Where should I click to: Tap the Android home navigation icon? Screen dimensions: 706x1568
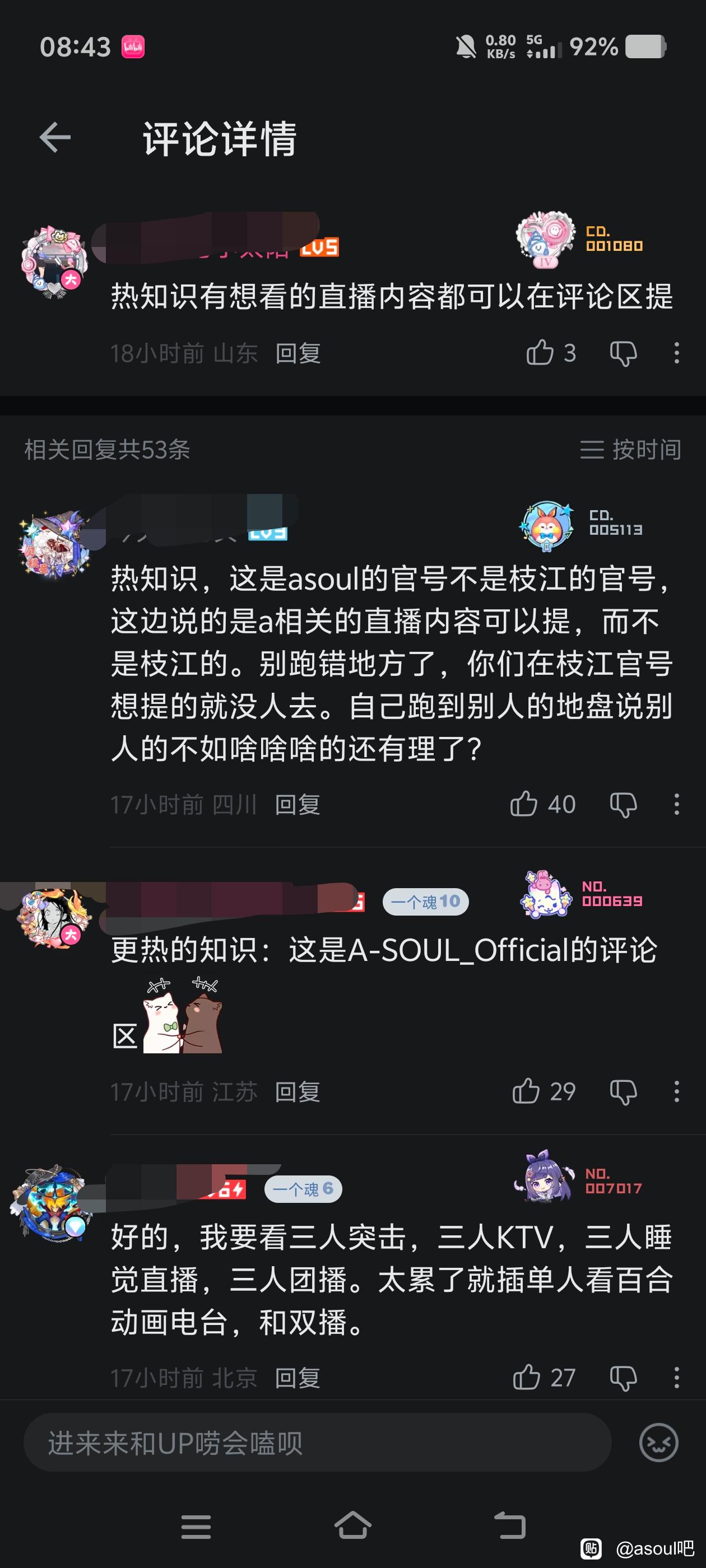pyautogui.click(x=352, y=1525)
